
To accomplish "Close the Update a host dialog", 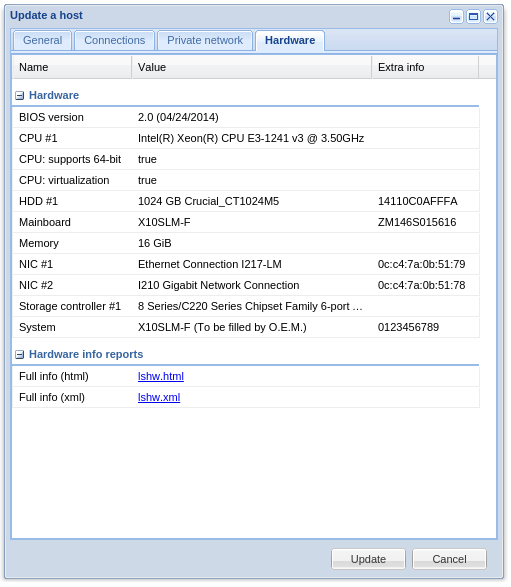I will (x=490, y=17).
